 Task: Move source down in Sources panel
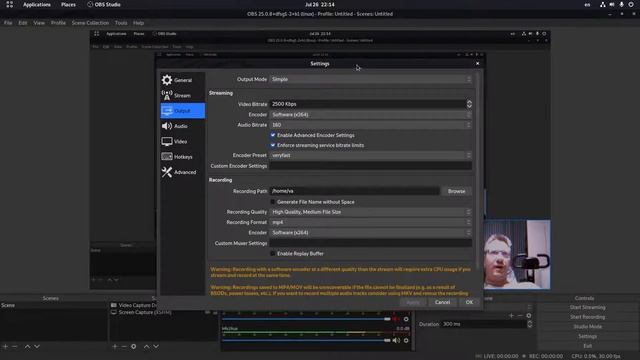[156, 347]
